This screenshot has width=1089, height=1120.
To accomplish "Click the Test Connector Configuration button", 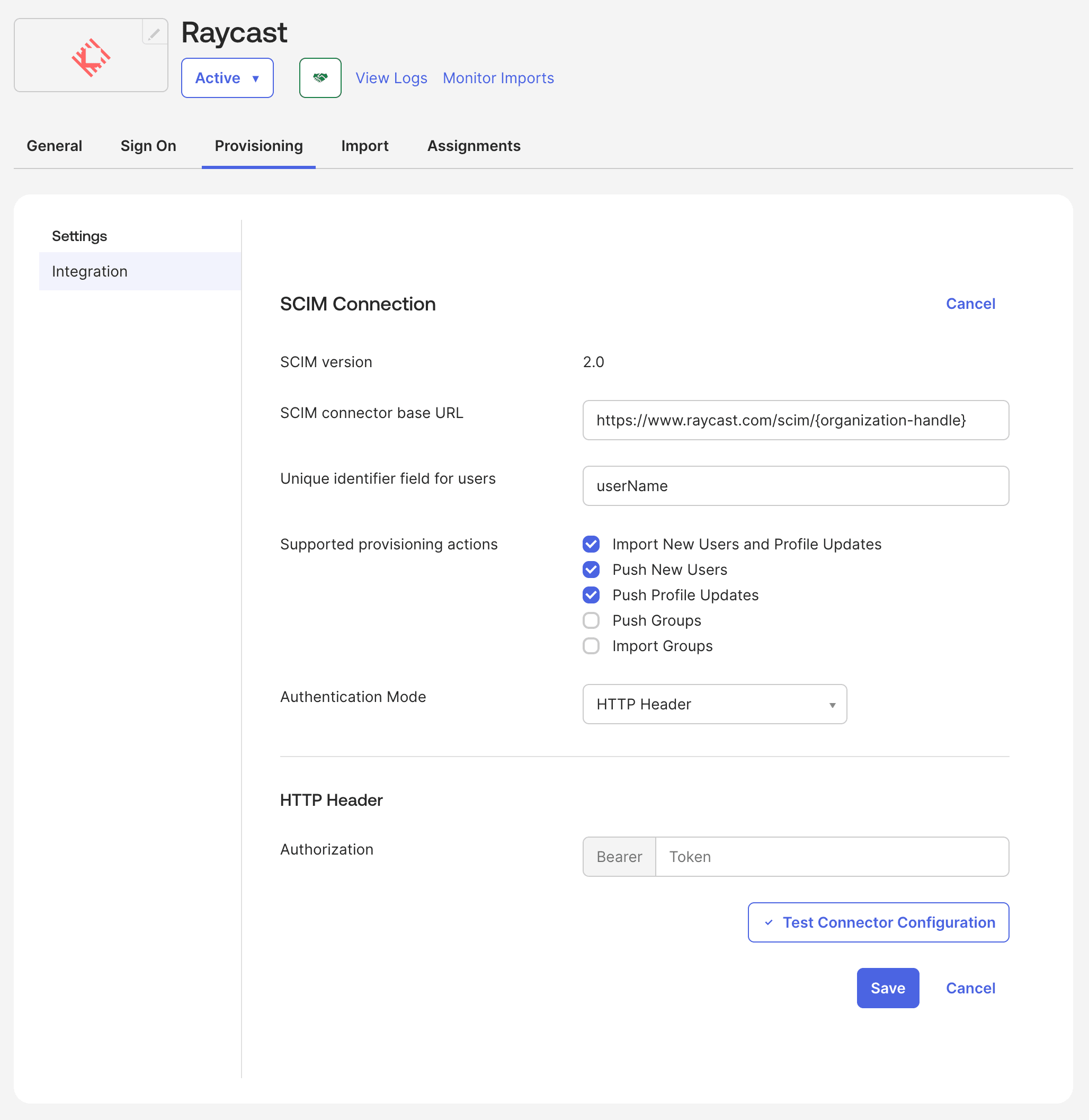I will 878,922.
